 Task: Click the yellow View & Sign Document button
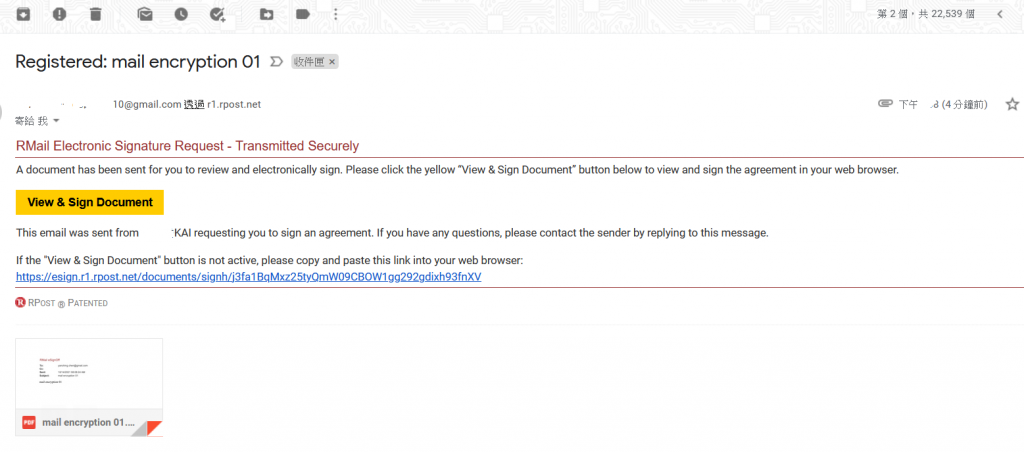[x=90, y=202]
